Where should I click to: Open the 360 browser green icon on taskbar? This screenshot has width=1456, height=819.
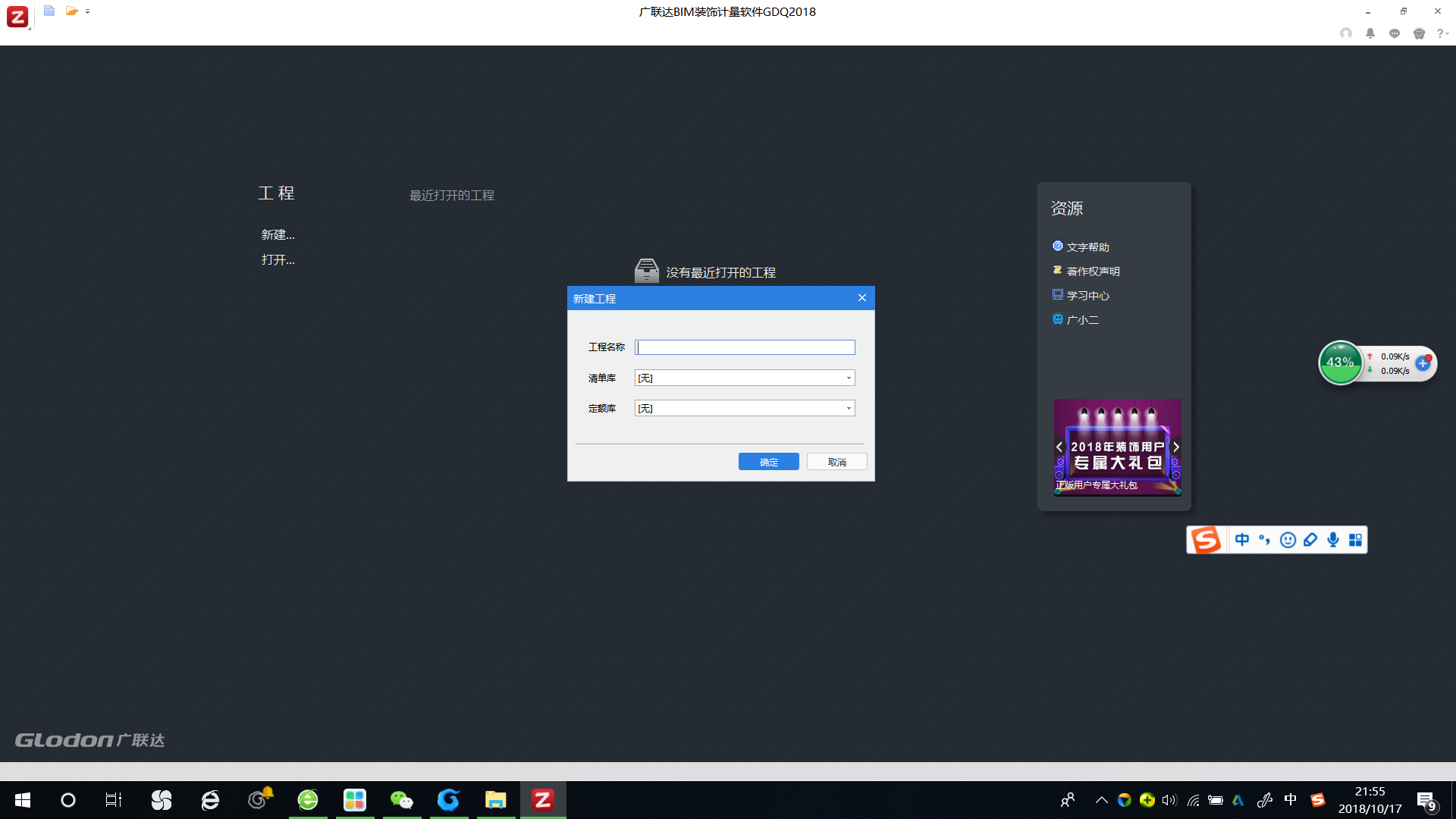[308, 800]
